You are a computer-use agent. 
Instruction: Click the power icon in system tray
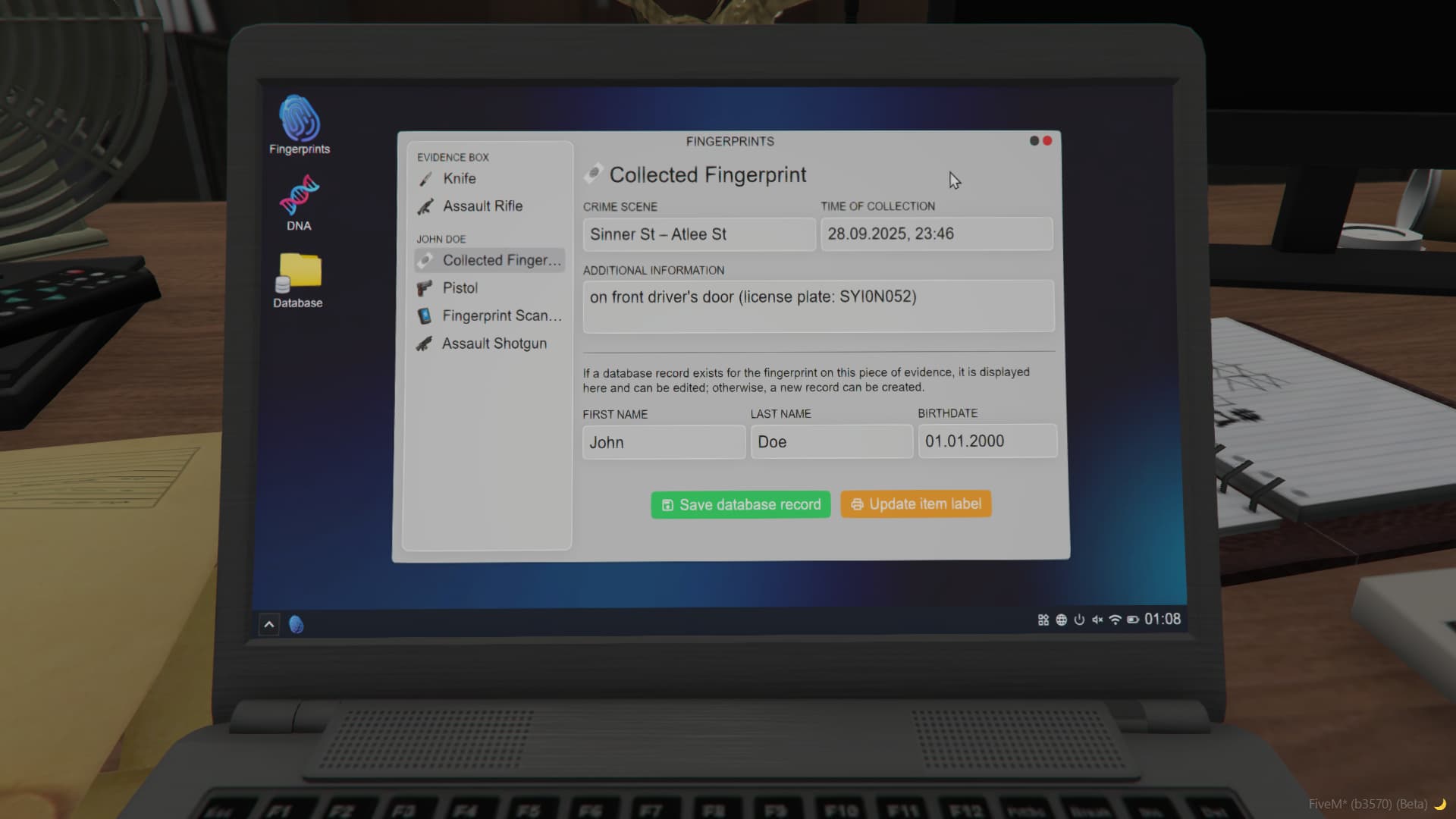pyautogui.click(x=1079, y=620)
